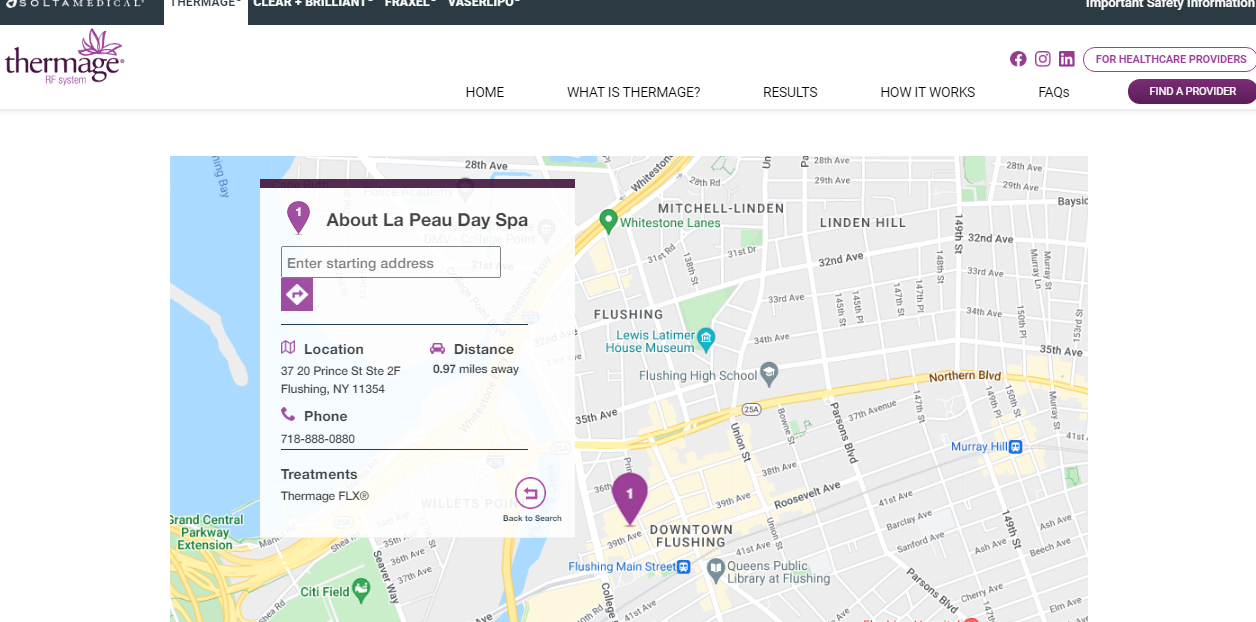The height and width of the screenshot is (622, 1256).
Task: Click the Citi Field map marker
Action: coord(361,589)
